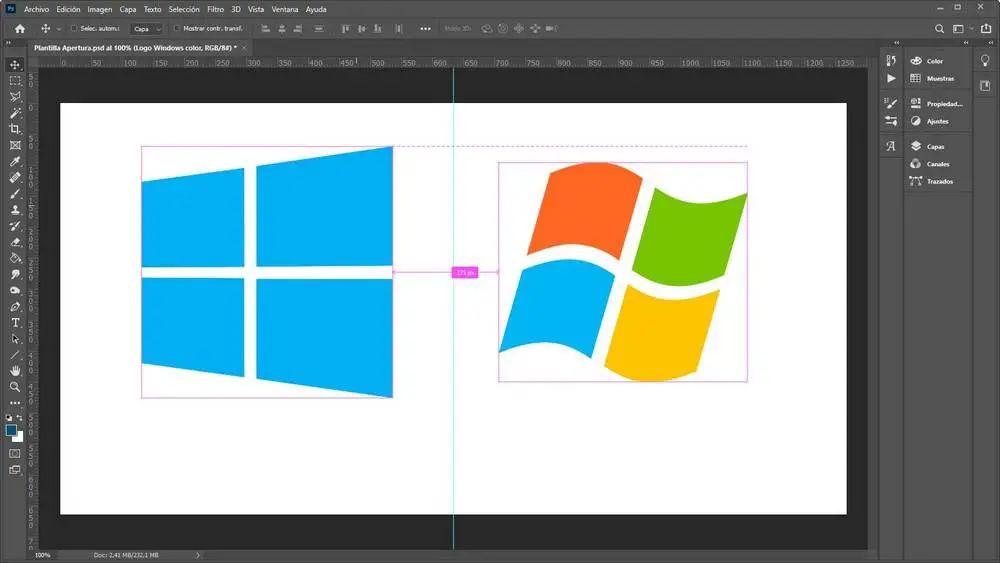Open the Actions panel play icon

(891, 78)
